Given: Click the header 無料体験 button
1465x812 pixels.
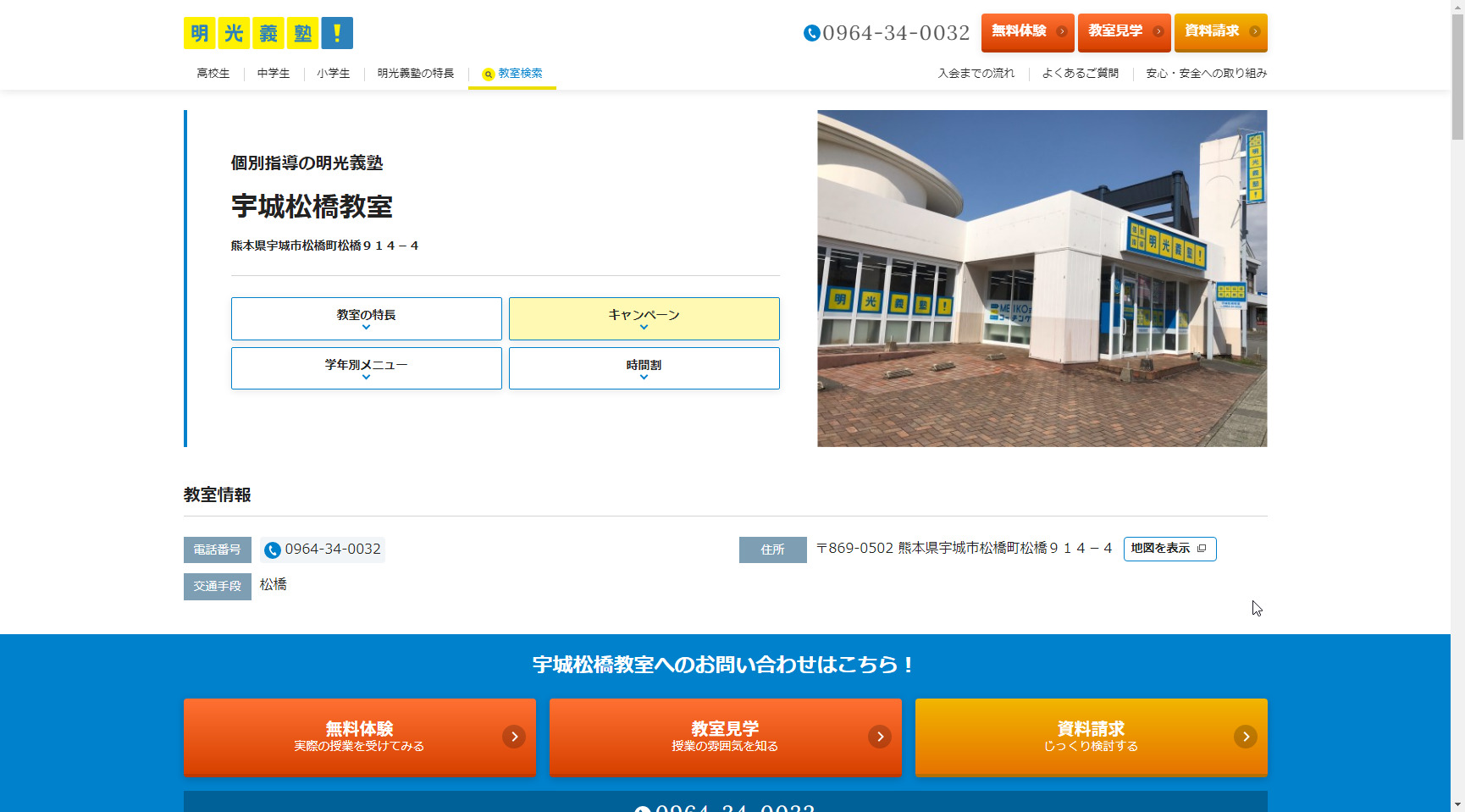Looking at the screenshot, I should [x=1028, y=32].
